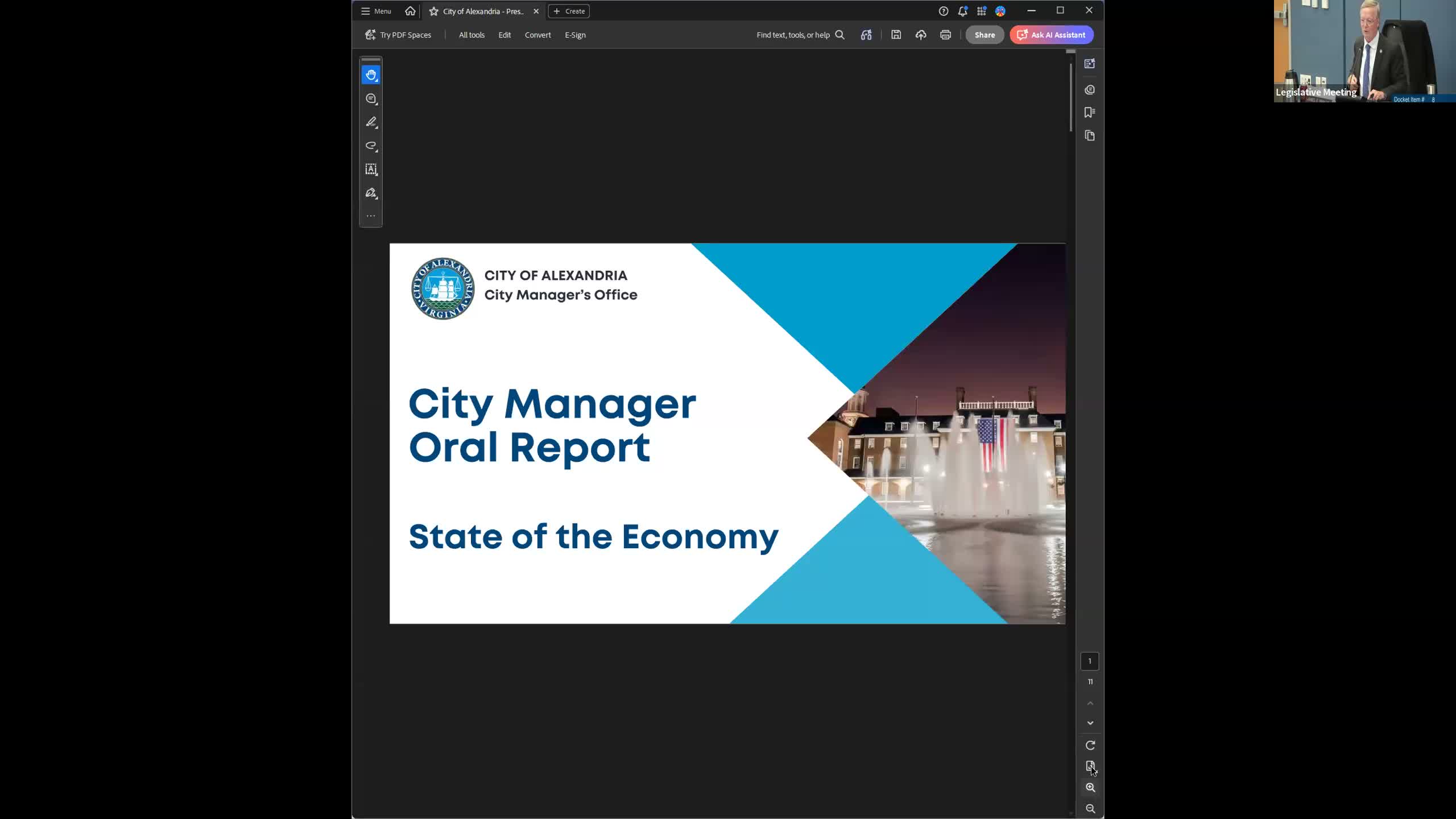Open the Menu hamburger dropdown

coord(376,11)
